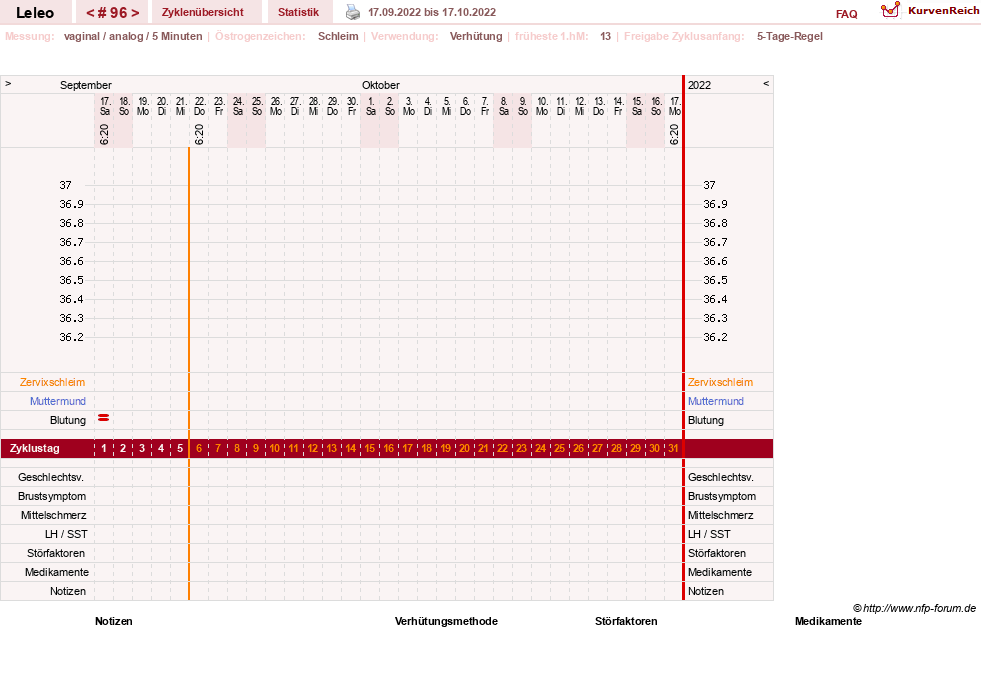Select cycle day 5 in Zyklustag row
This screenshot has width=981, height=700.
pos(180,449)
